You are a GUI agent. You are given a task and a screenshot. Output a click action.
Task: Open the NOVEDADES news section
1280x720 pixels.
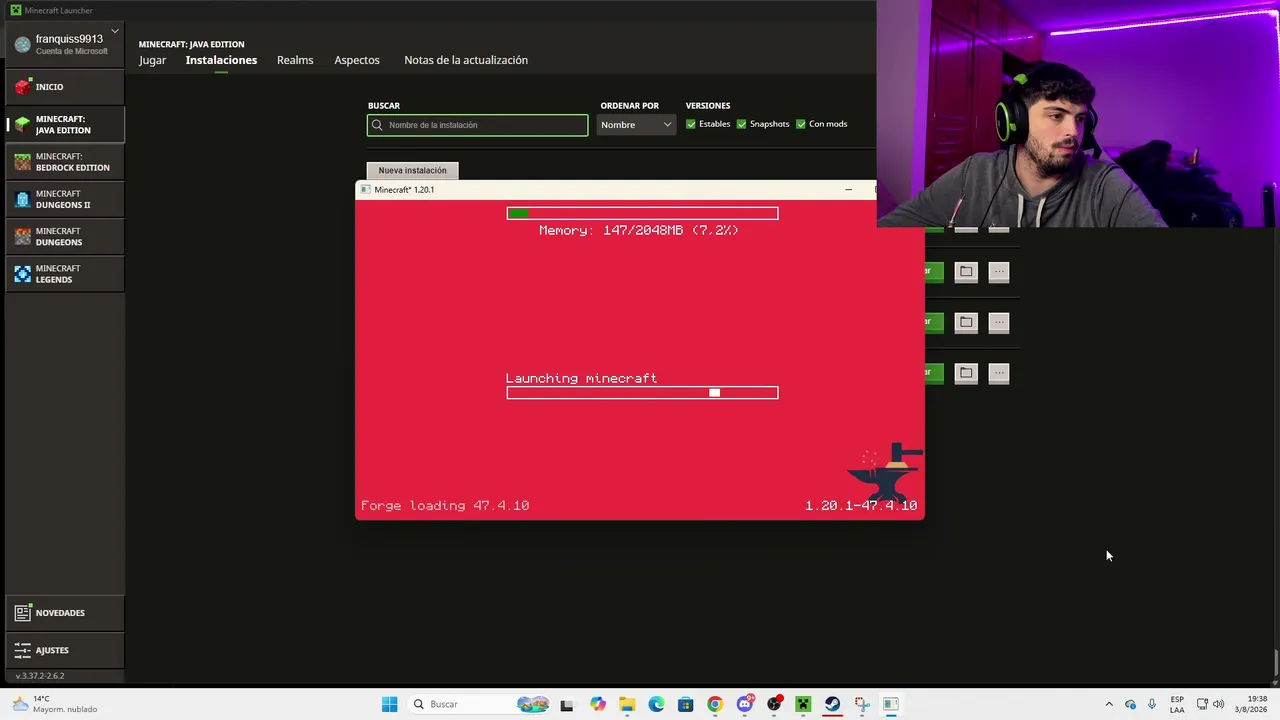[x=65, y=613]
